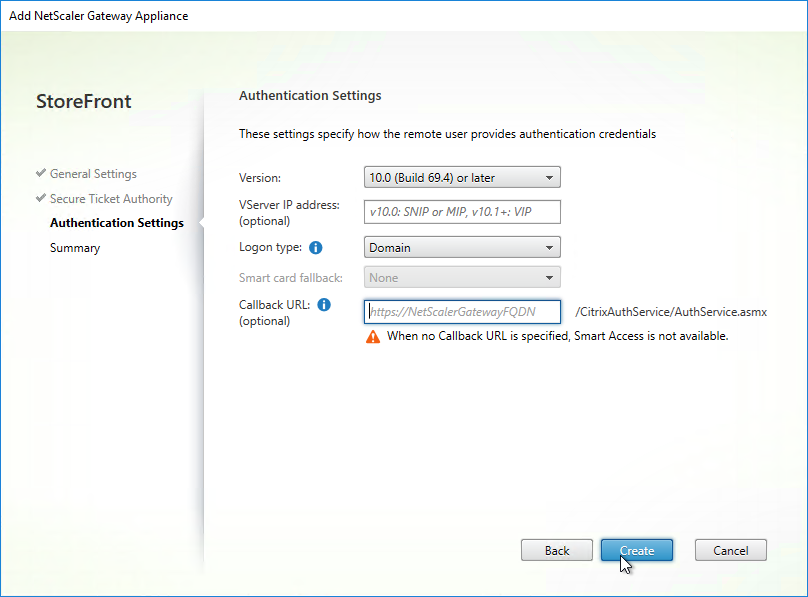Go to Secure Ticket Authority step
Screen dimensions: 808x597
click(x=111, y=199)
